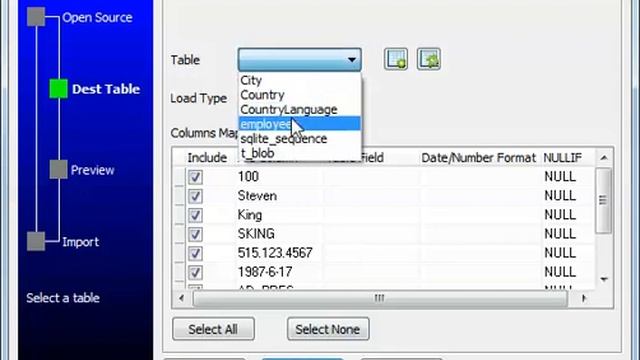Toggle Include checkbox for 1987-6-17 row
The width and height of the screenshot is (640, 360).
coord(195,272)
